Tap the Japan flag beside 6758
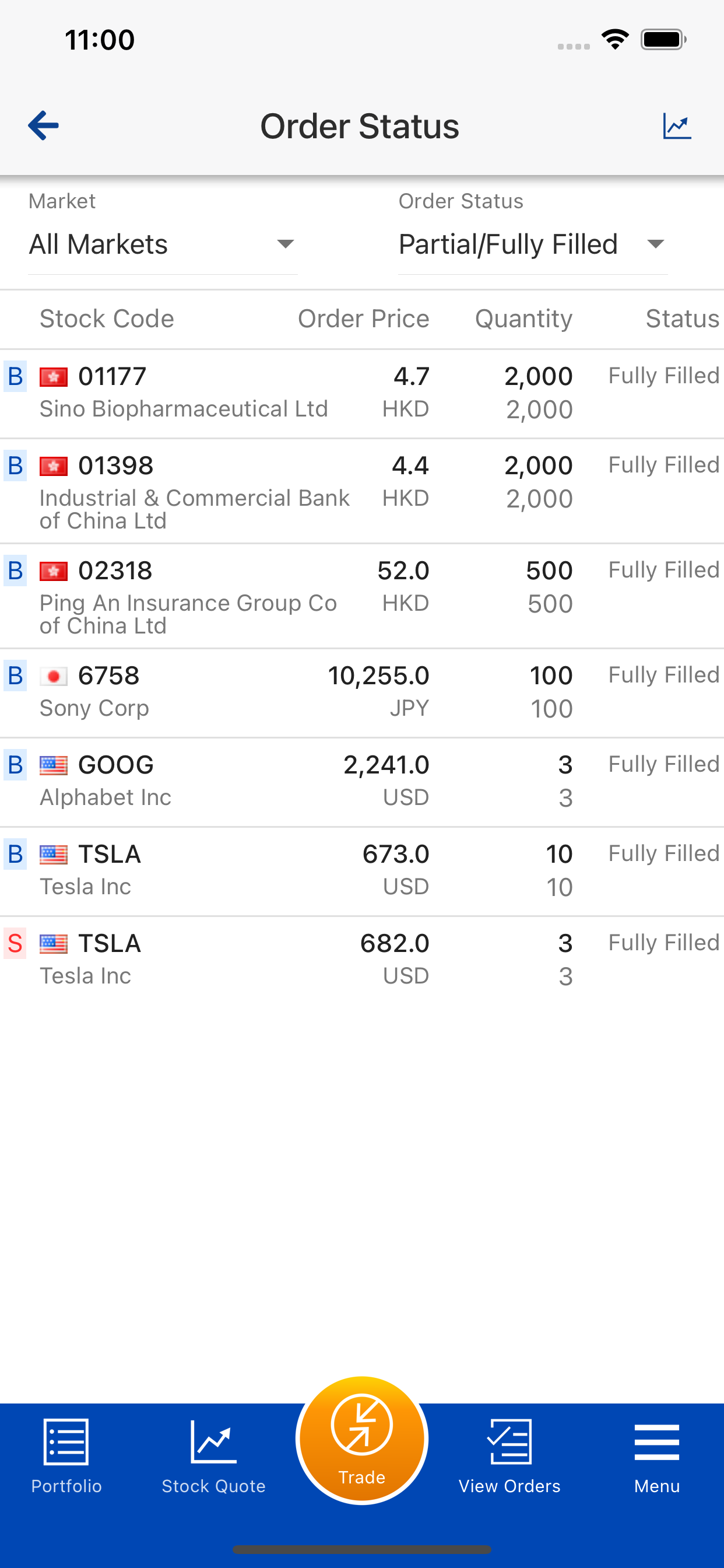Screen dimensions: 724x1568 click(54, 676)
